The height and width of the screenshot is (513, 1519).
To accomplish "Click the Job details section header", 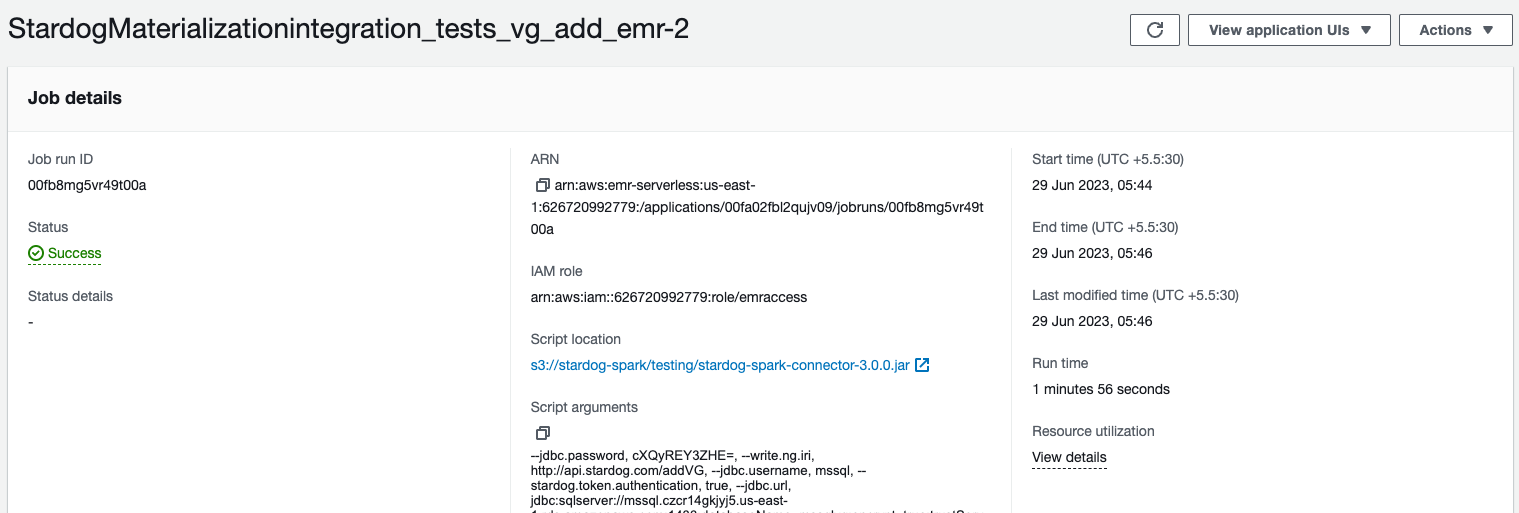I will pyautogui.click(x=75, y=98).
